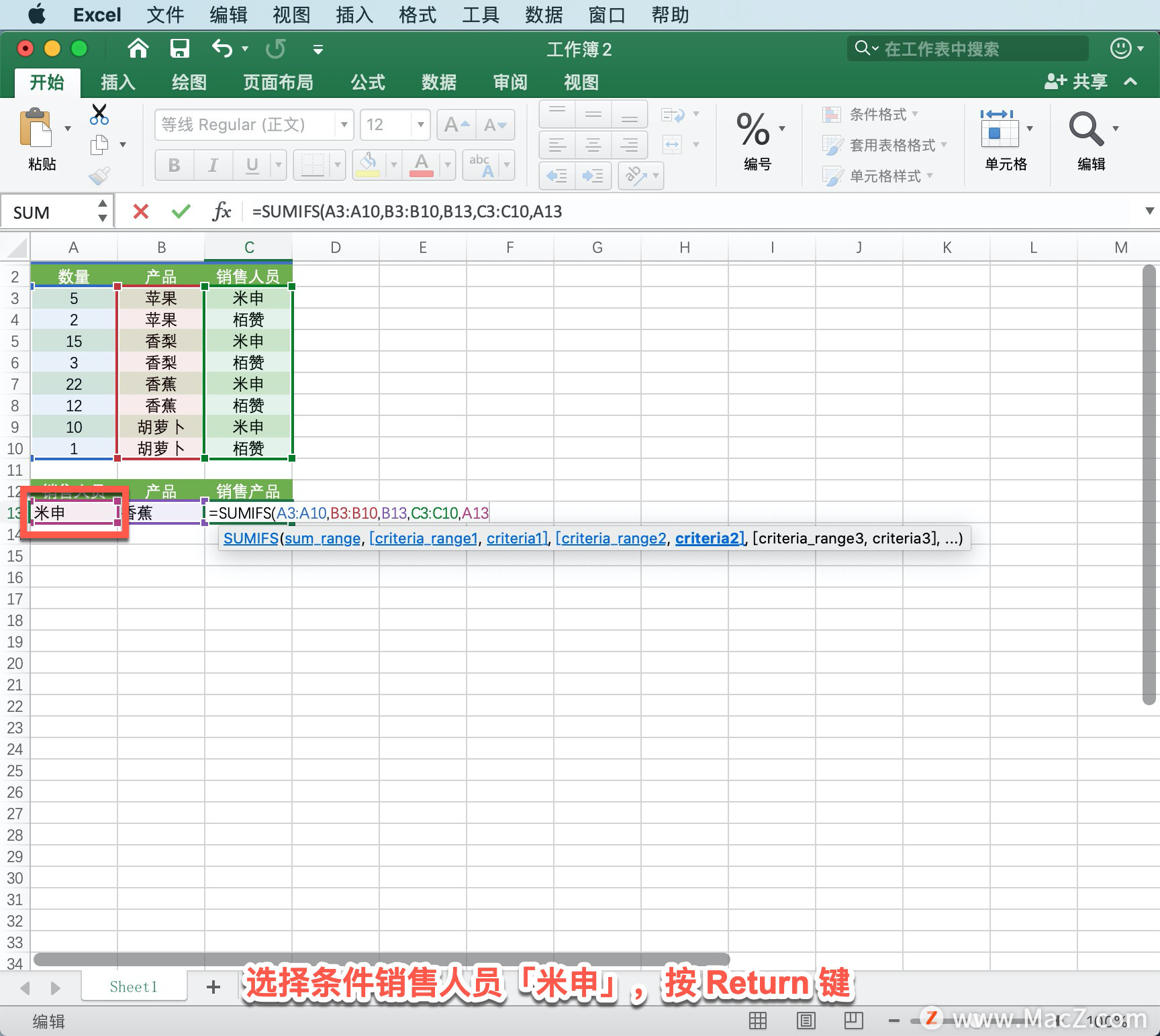1160x1036 pixels.
Task: Click the Redo arrow icon
Action: tap(276, 48)
